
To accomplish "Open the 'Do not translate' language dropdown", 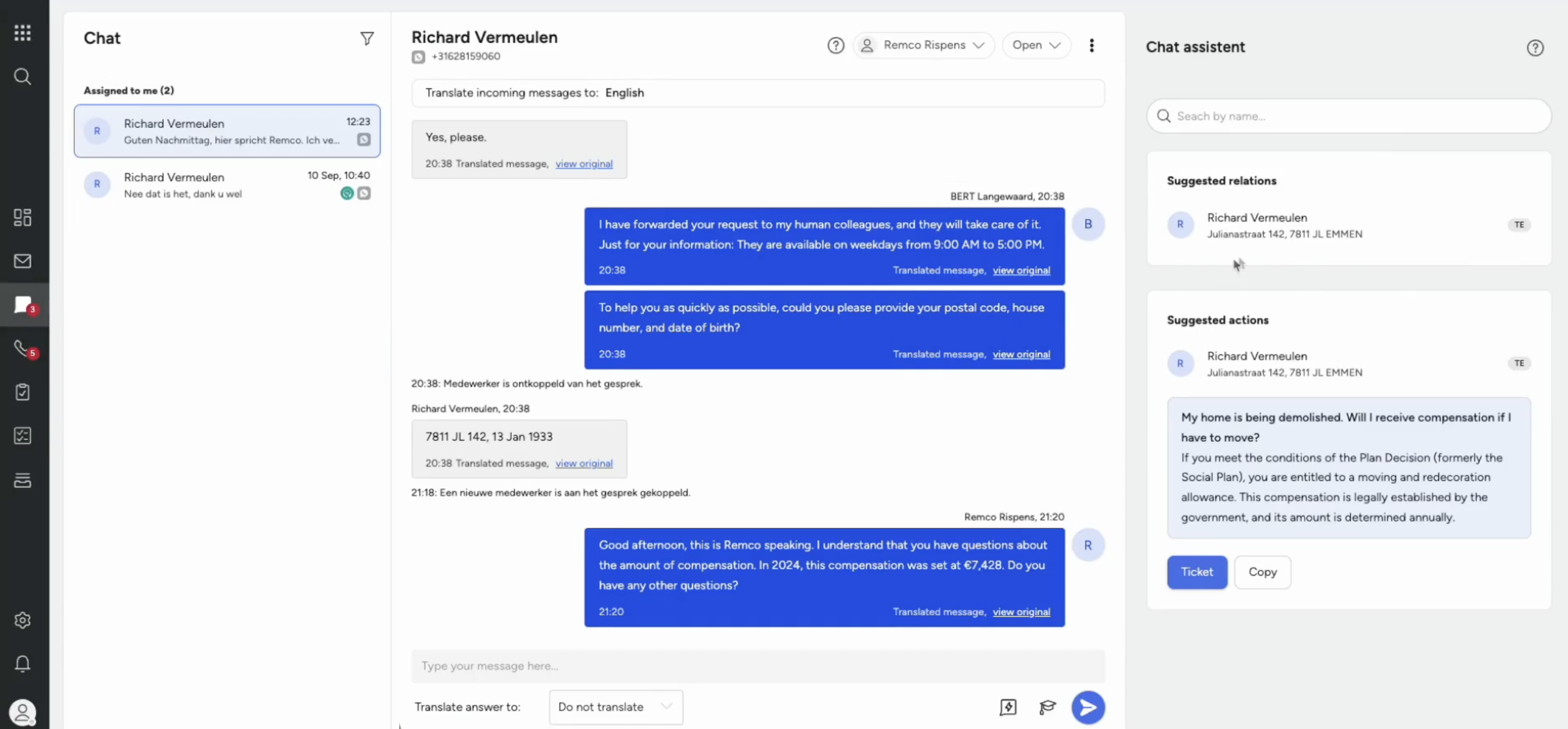I will (x=615, y=707).
